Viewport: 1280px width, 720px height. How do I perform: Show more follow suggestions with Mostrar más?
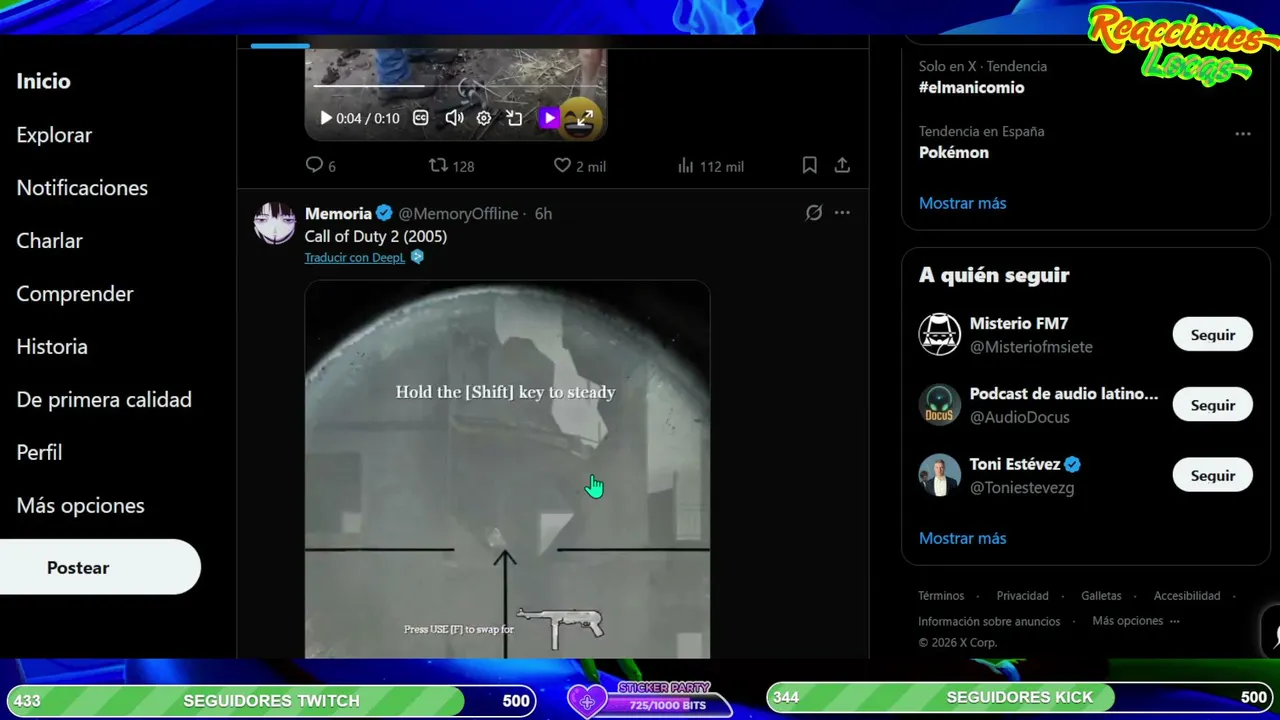(962, 538)
